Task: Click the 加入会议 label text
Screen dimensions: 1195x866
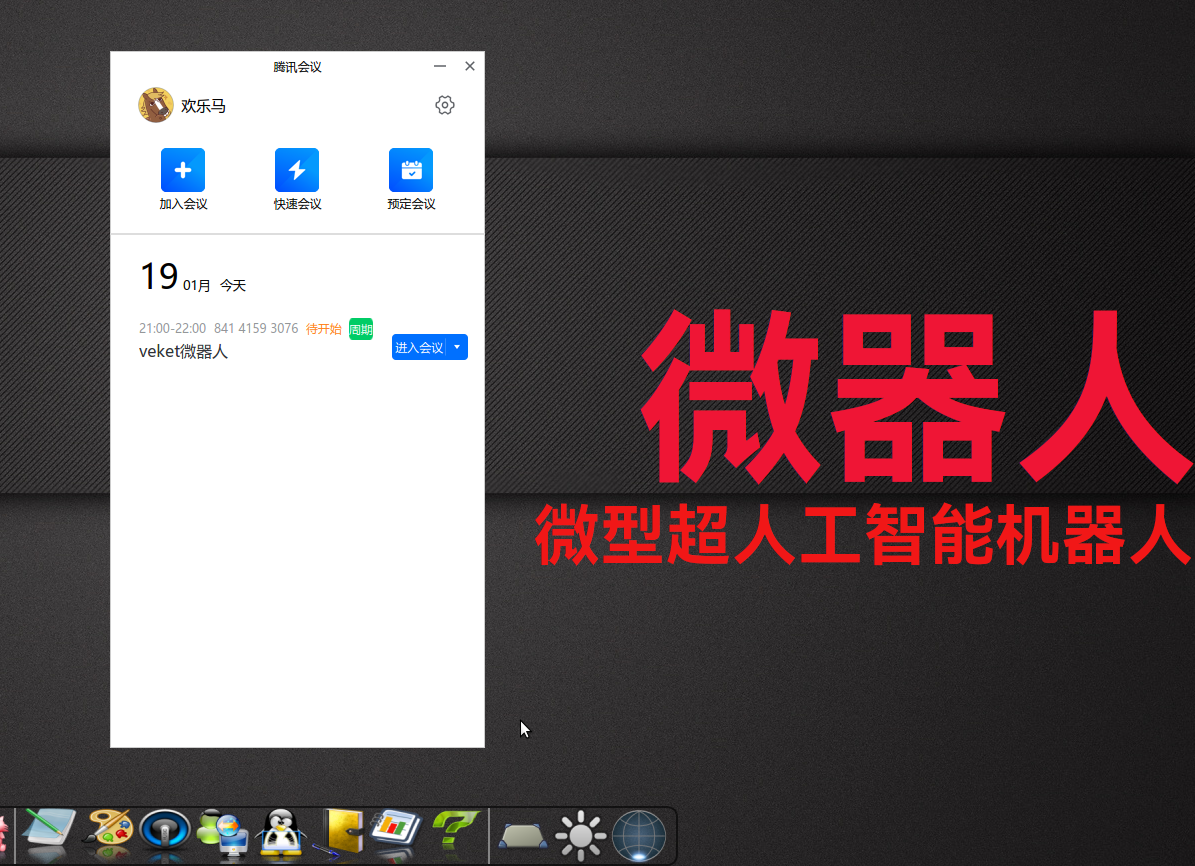Action: (183, 204)
